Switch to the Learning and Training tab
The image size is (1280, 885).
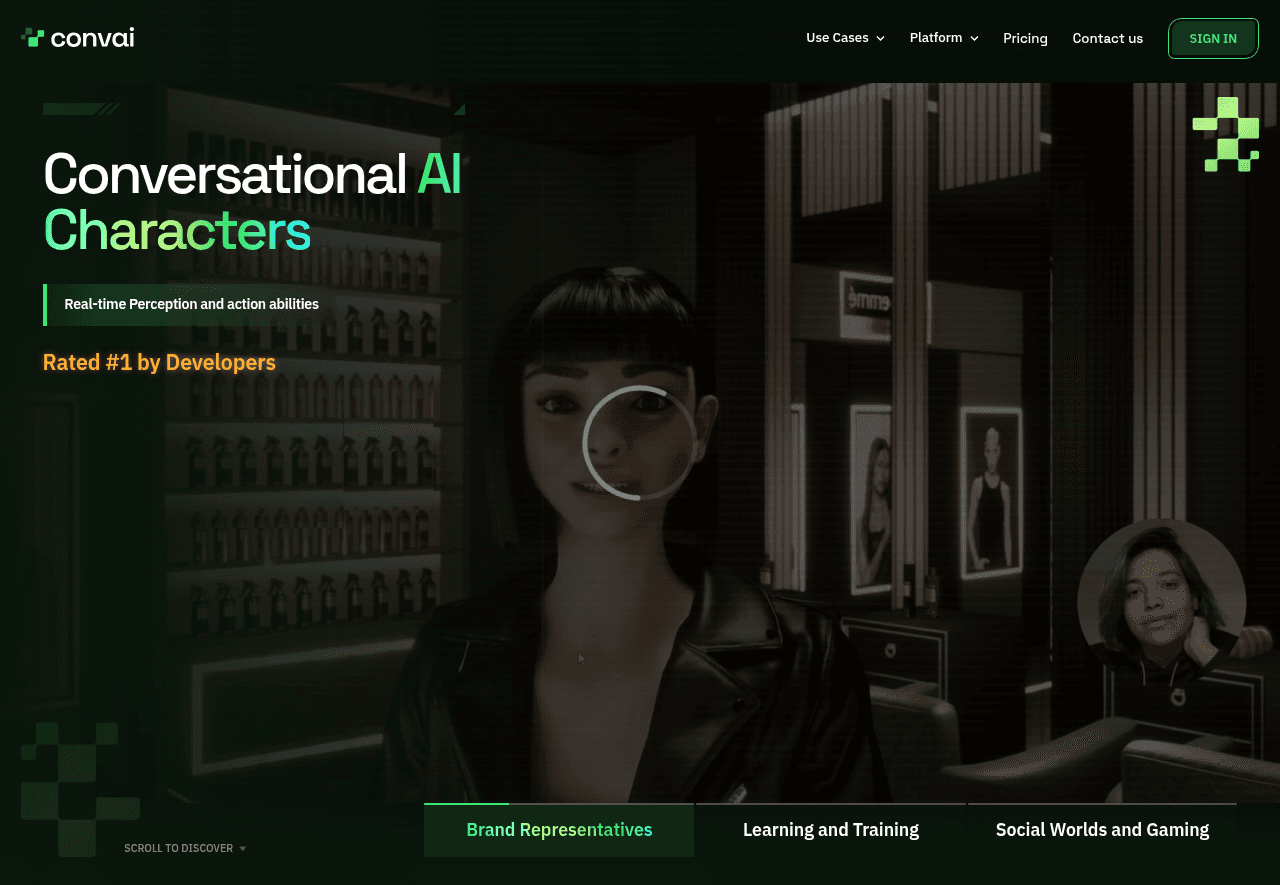click(x=830, y=830)
